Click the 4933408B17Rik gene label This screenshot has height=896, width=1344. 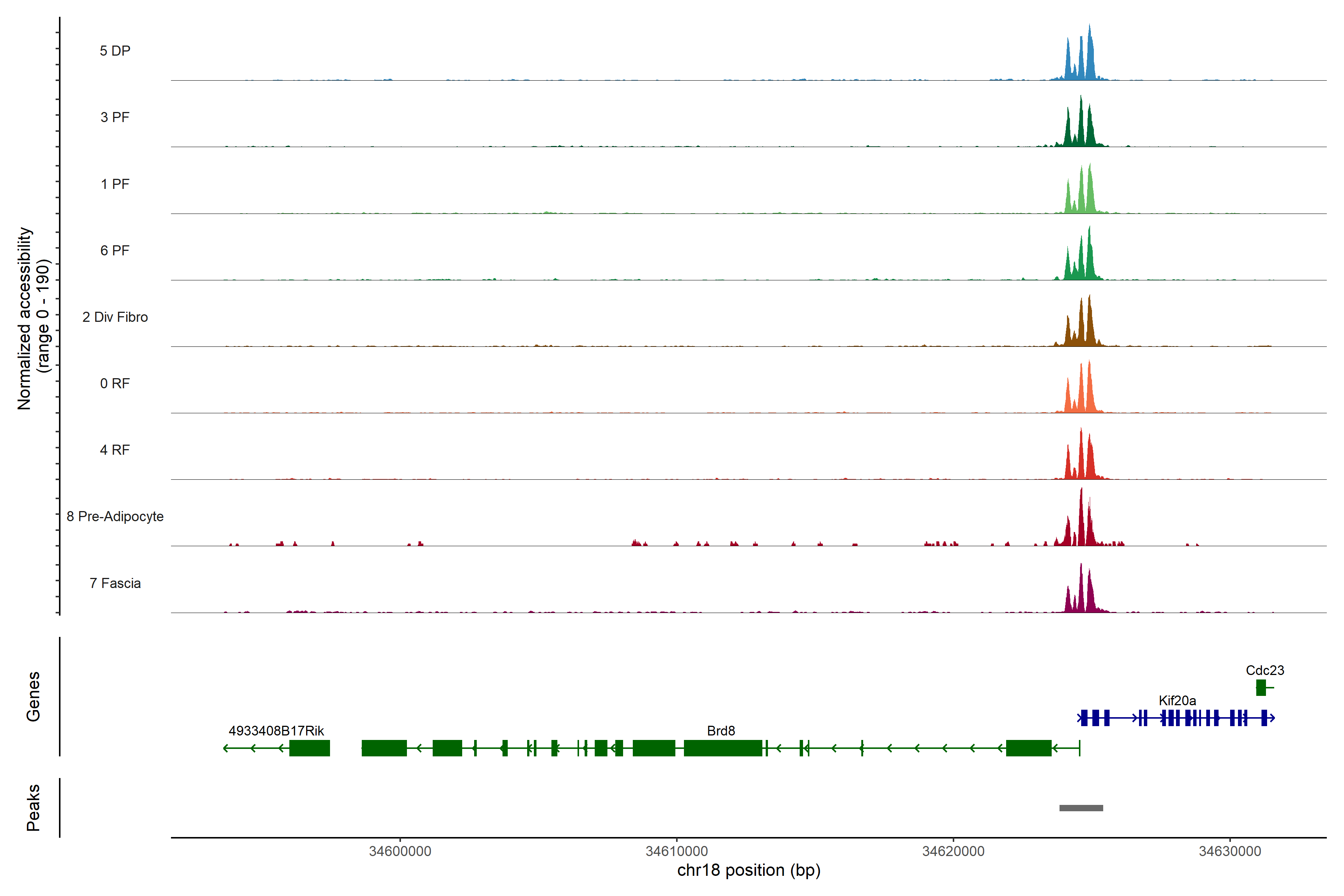[276, 731]
